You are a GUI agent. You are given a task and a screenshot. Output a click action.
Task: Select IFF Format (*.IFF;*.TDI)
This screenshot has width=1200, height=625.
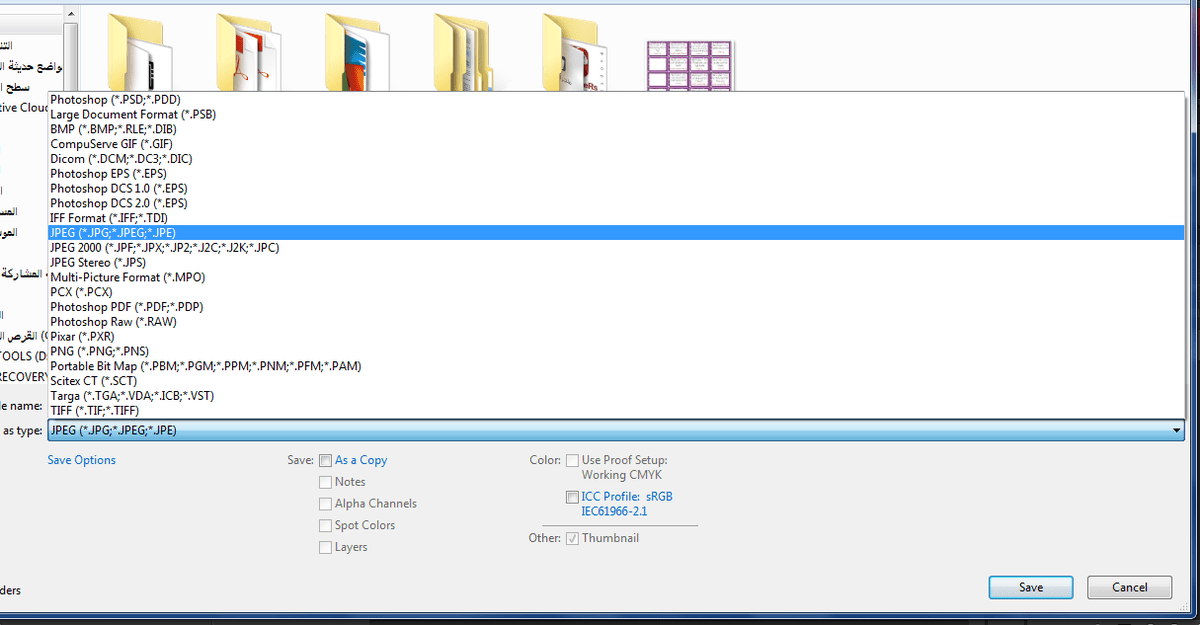[x=616, y=218]
